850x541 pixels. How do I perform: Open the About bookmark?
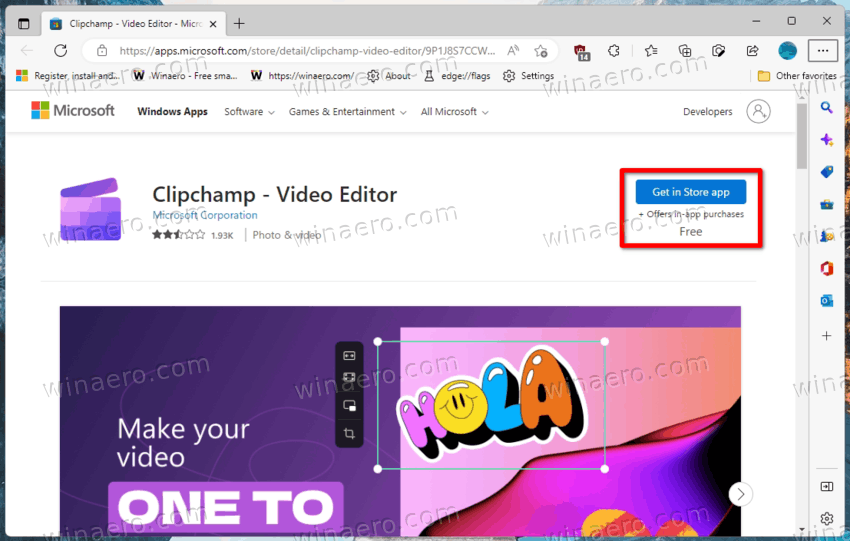pyautogui.click(x=389, y=76)
